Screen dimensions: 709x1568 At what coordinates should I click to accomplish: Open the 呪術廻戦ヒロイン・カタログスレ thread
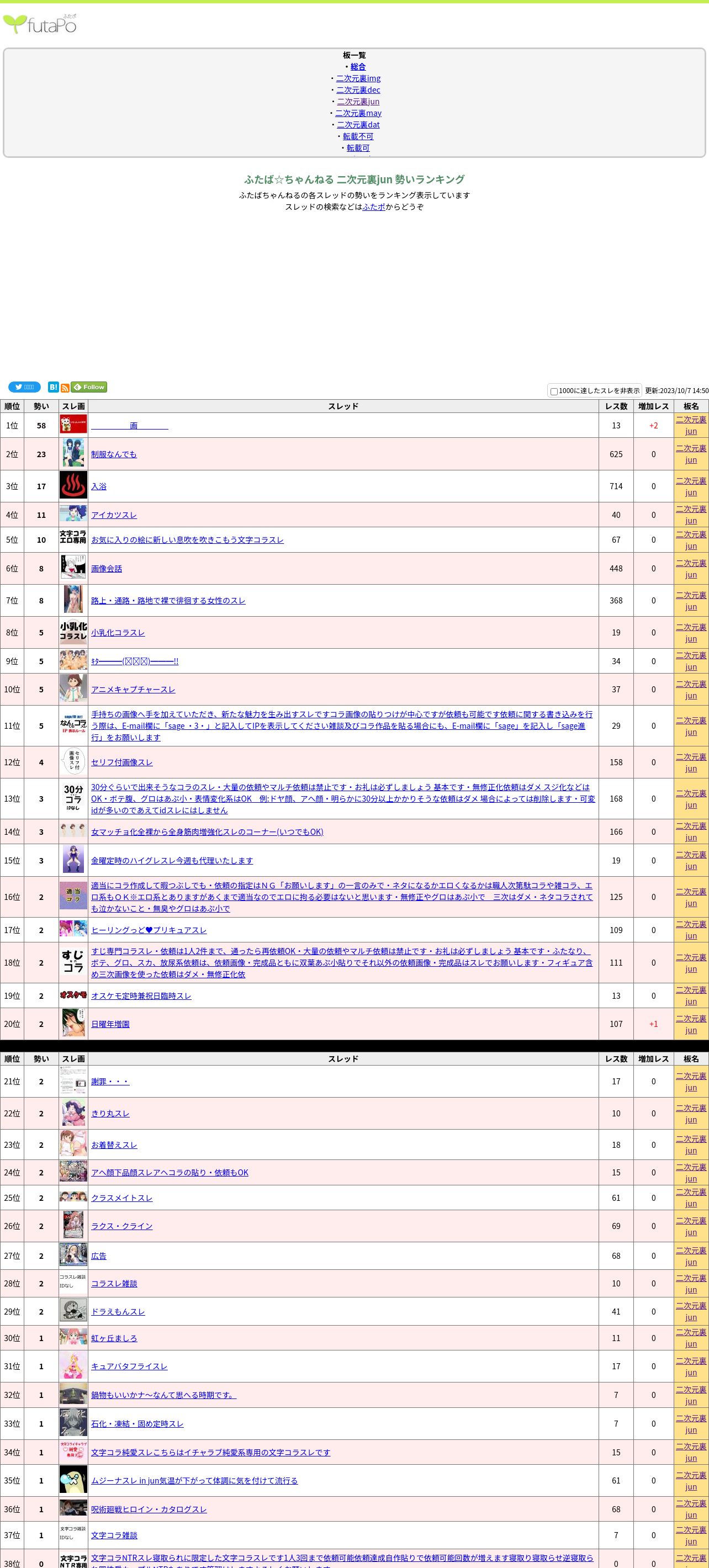click(x=149, y=1509)
